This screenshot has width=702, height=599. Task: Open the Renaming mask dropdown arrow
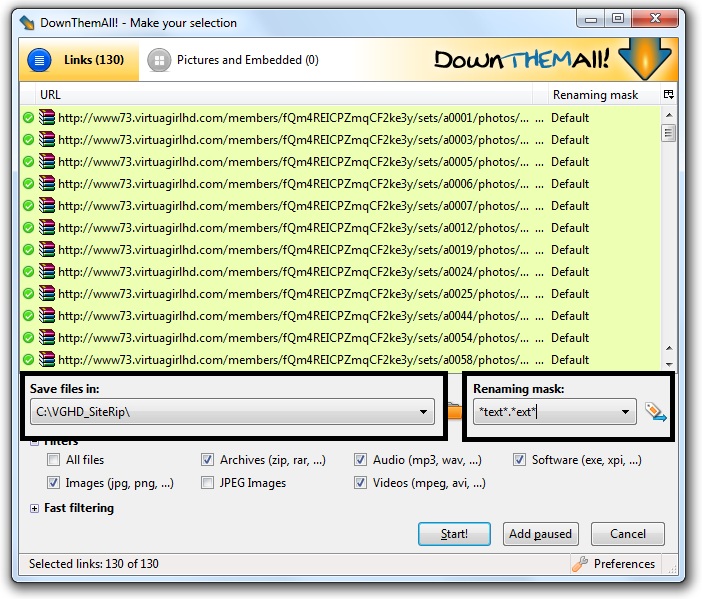626,412
